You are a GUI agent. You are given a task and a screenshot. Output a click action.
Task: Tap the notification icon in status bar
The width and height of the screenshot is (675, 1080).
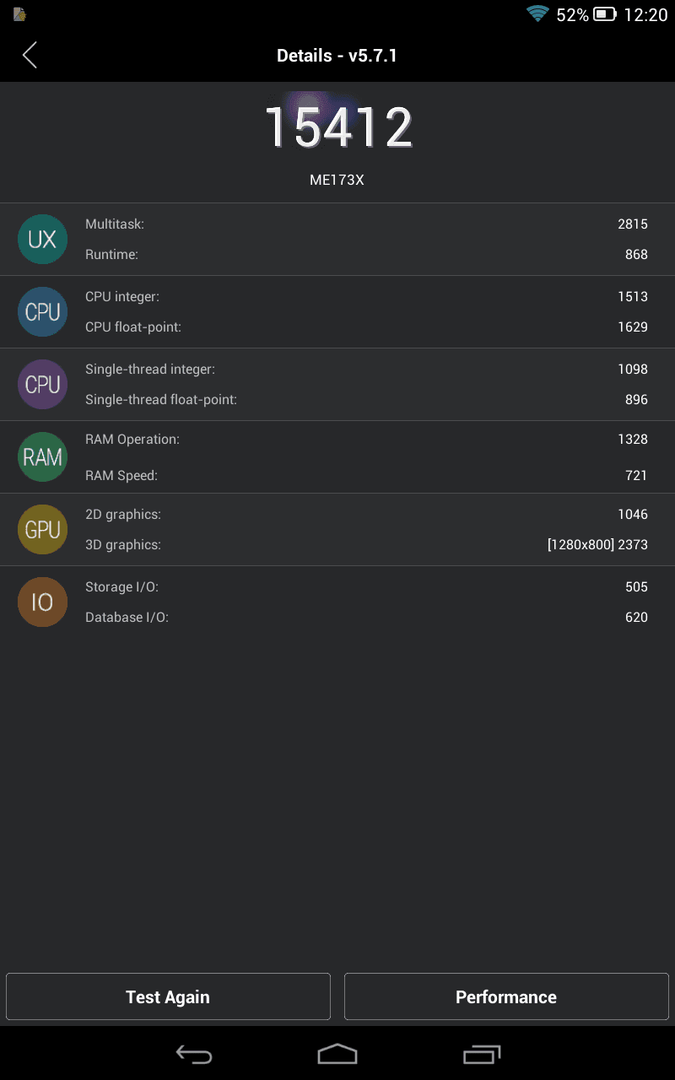pyautogui.click(x=19, y=14)
